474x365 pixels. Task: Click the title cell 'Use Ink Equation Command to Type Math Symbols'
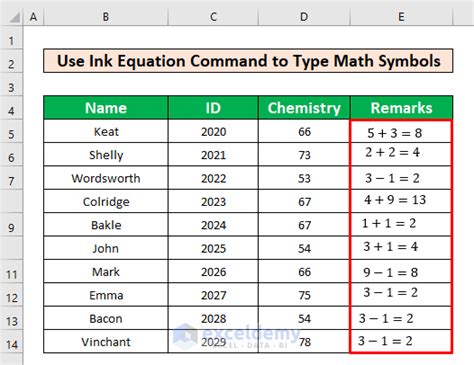[248, 61]
